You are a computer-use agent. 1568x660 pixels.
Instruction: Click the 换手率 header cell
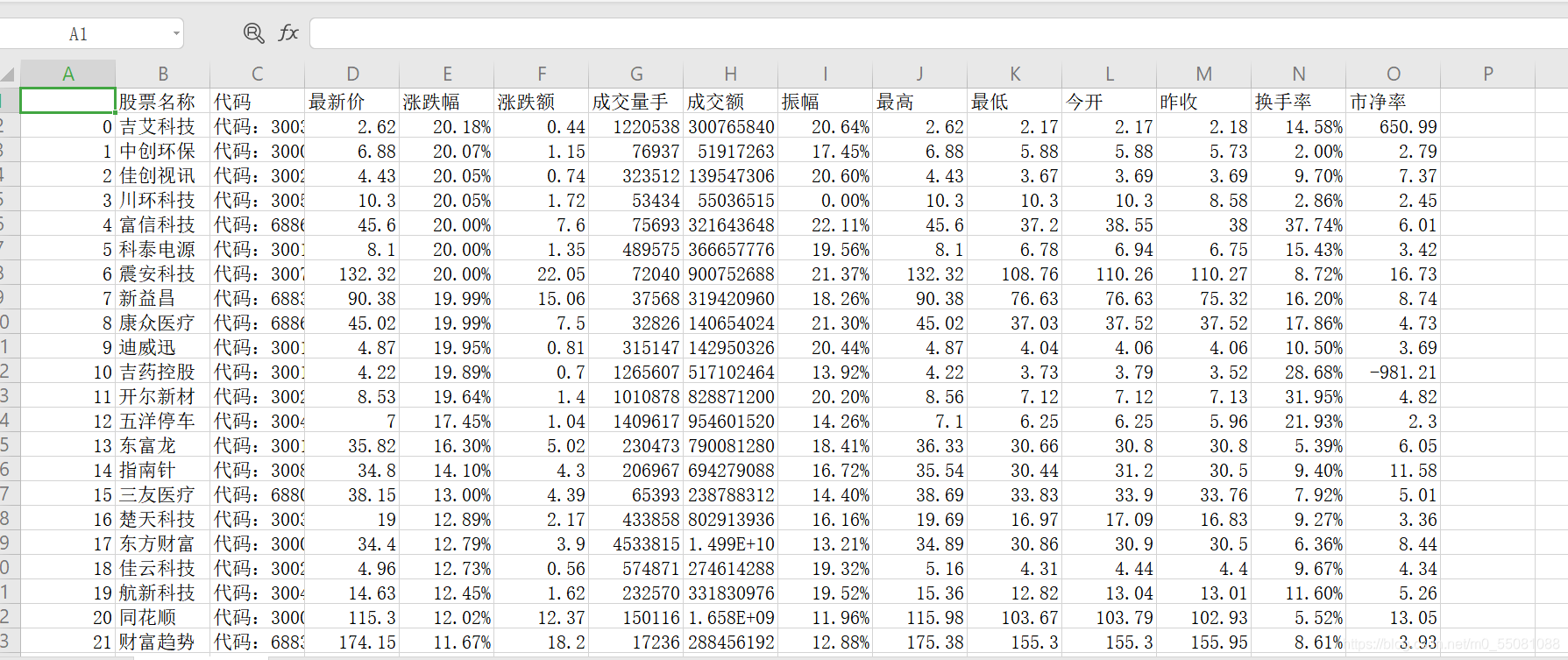pos(1299,102)
